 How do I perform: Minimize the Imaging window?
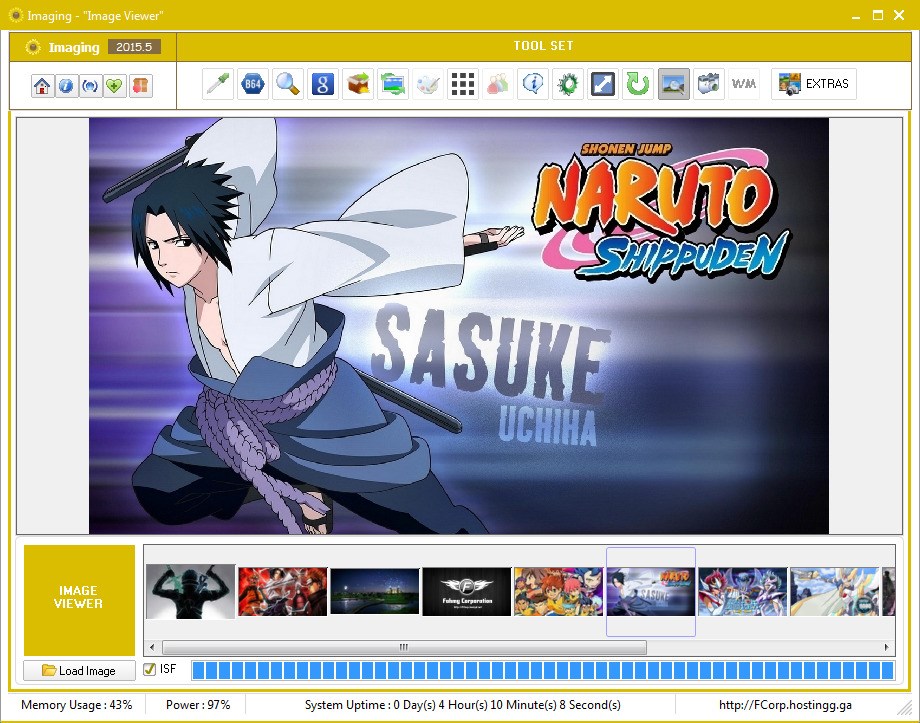tap(856, 16)
